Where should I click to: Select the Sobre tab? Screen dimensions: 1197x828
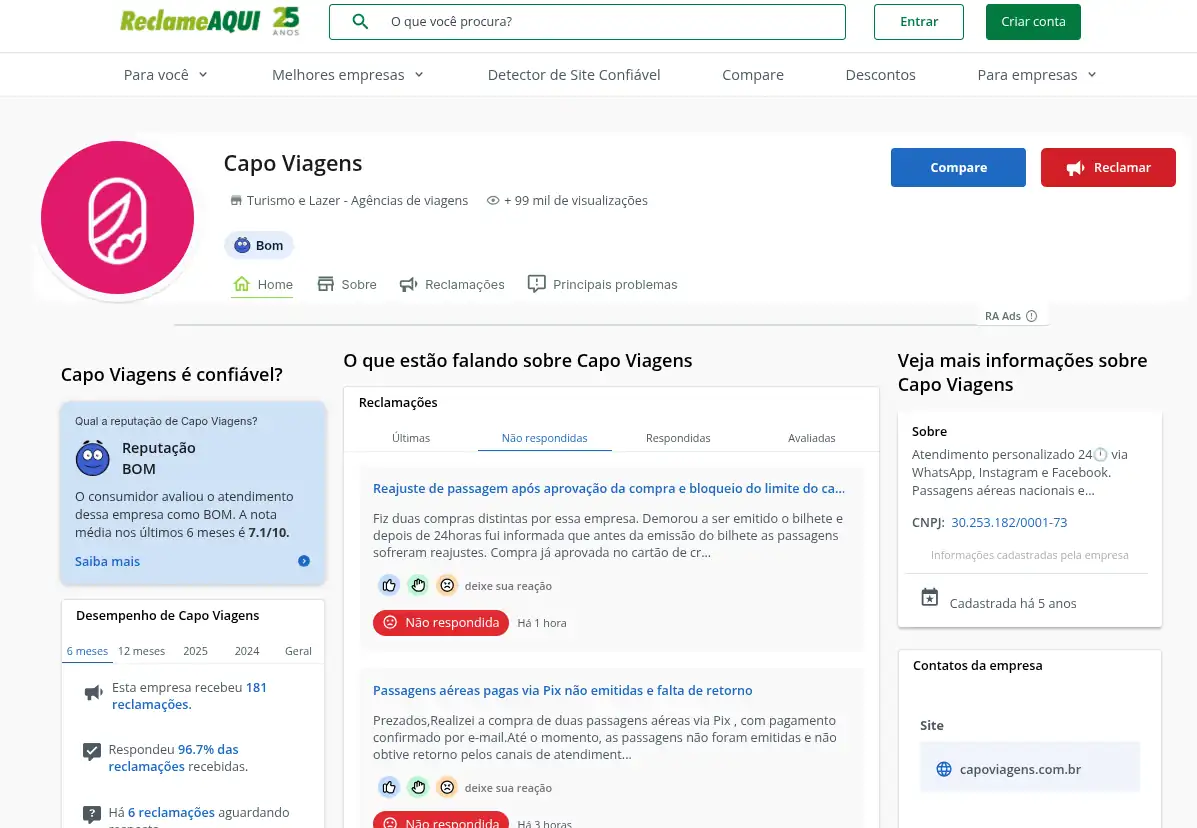click(x=347, y=284)
